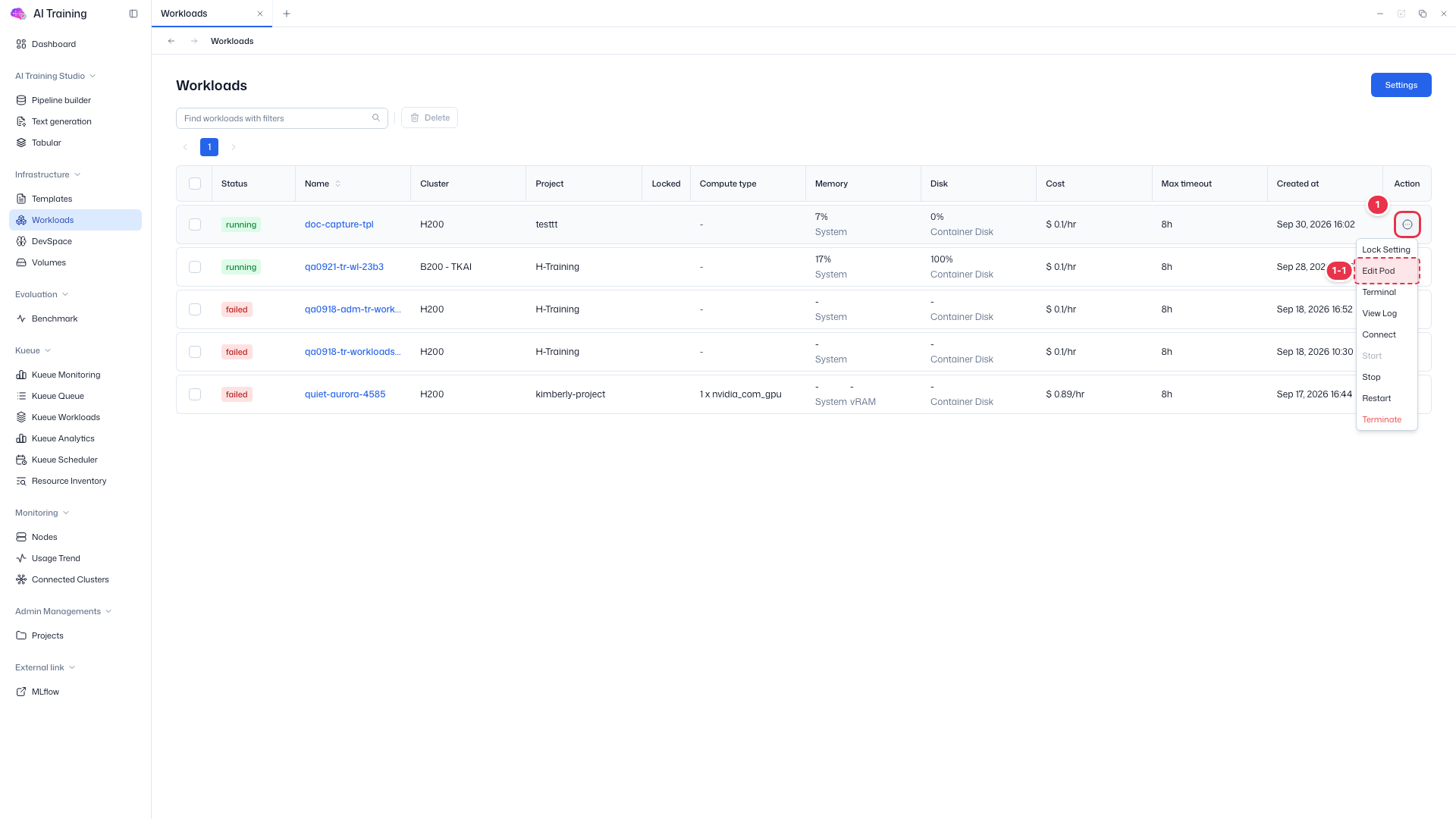
Task: Click the Benchmark icon
Action: (x=21, y=318)
